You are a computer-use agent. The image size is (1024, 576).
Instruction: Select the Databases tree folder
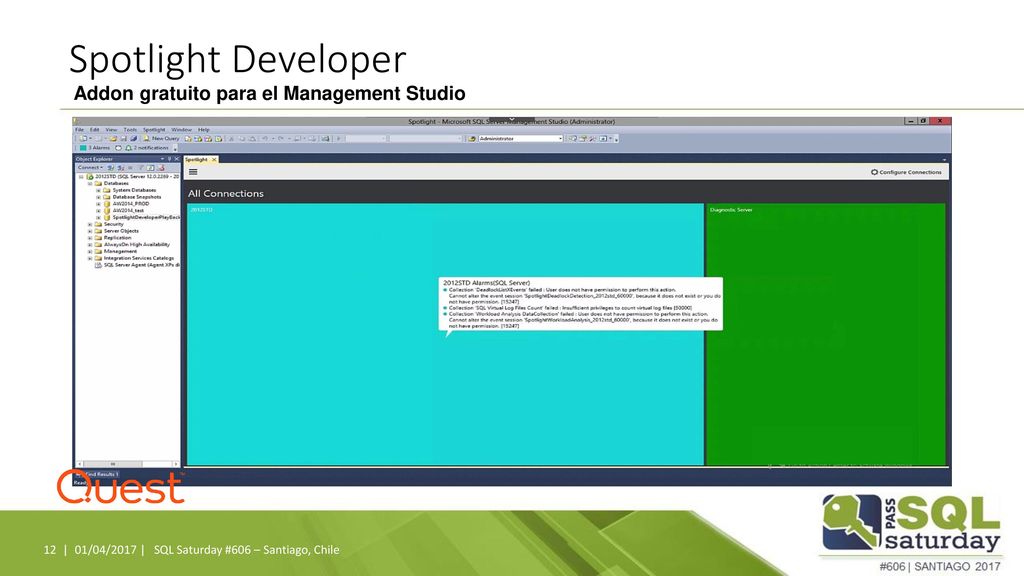tap(112, 184)
